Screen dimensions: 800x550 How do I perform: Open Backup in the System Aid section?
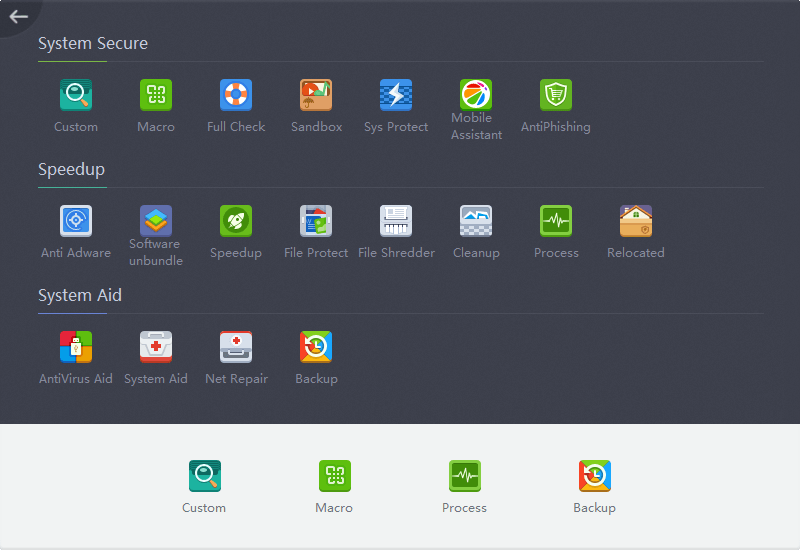point(316,347)
